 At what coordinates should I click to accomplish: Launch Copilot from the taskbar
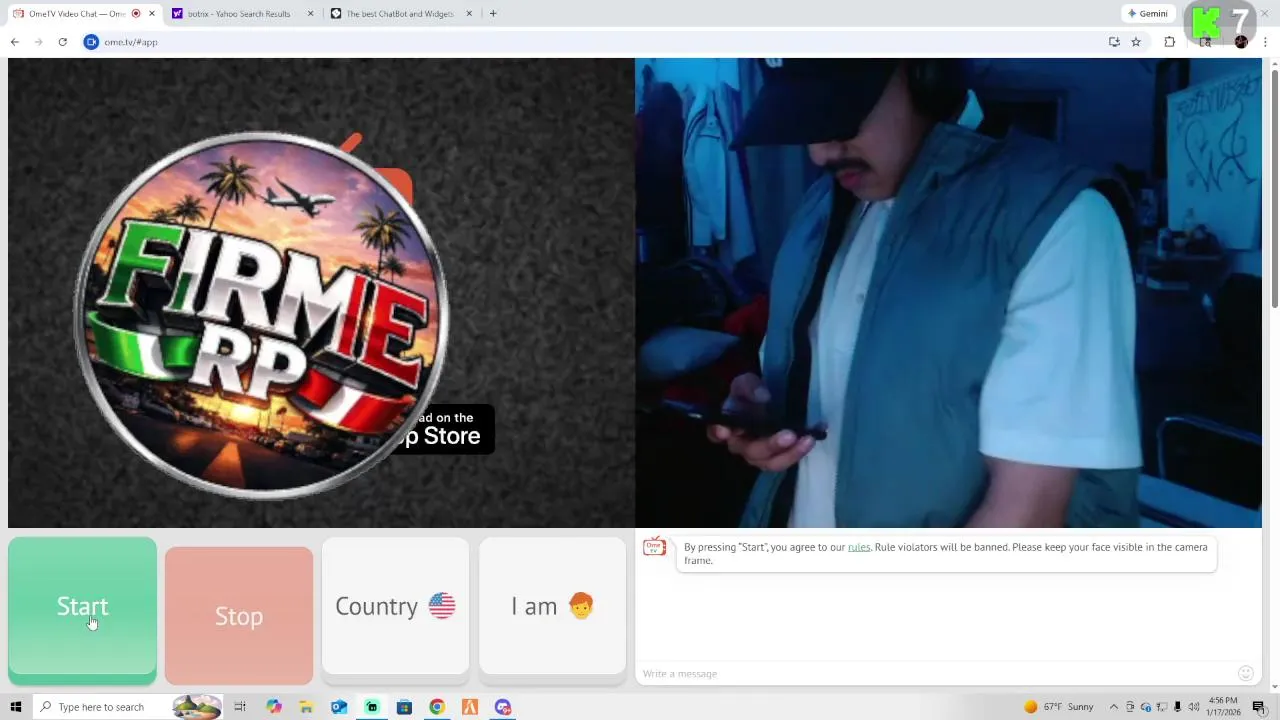pyautogui.click(x=274, y=707)
